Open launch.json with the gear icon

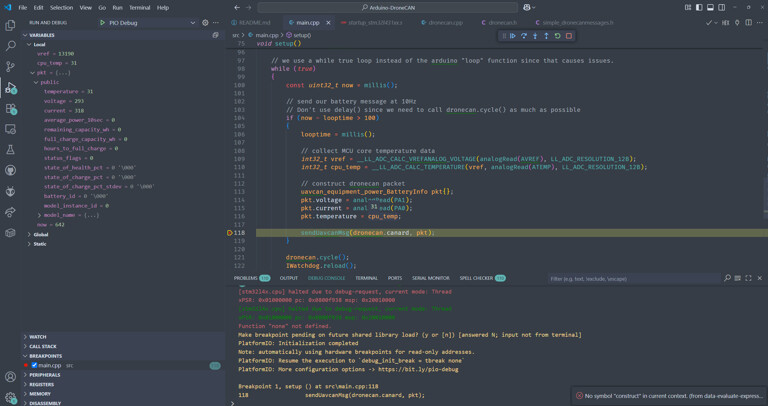click(205, 23)
